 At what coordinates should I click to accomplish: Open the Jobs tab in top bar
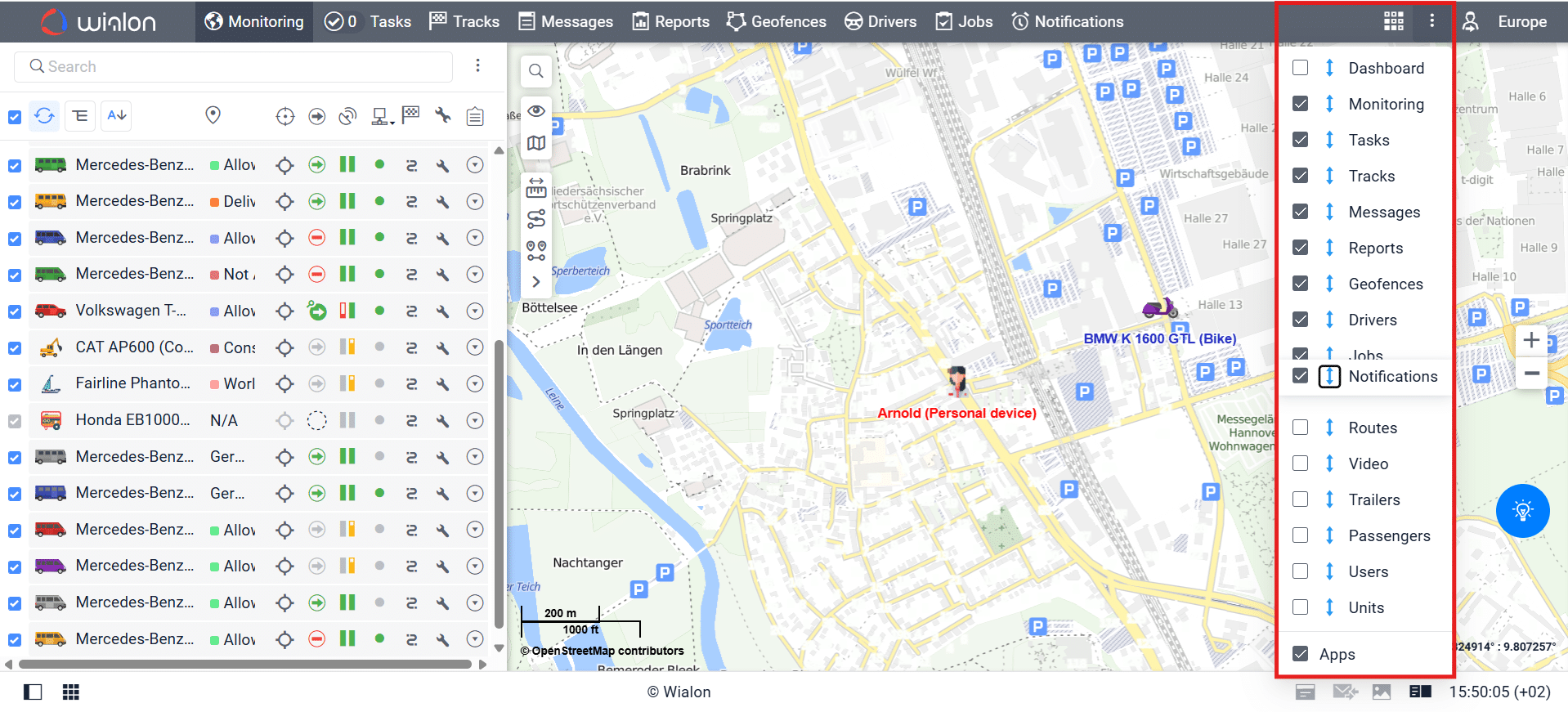pos(964,21)
